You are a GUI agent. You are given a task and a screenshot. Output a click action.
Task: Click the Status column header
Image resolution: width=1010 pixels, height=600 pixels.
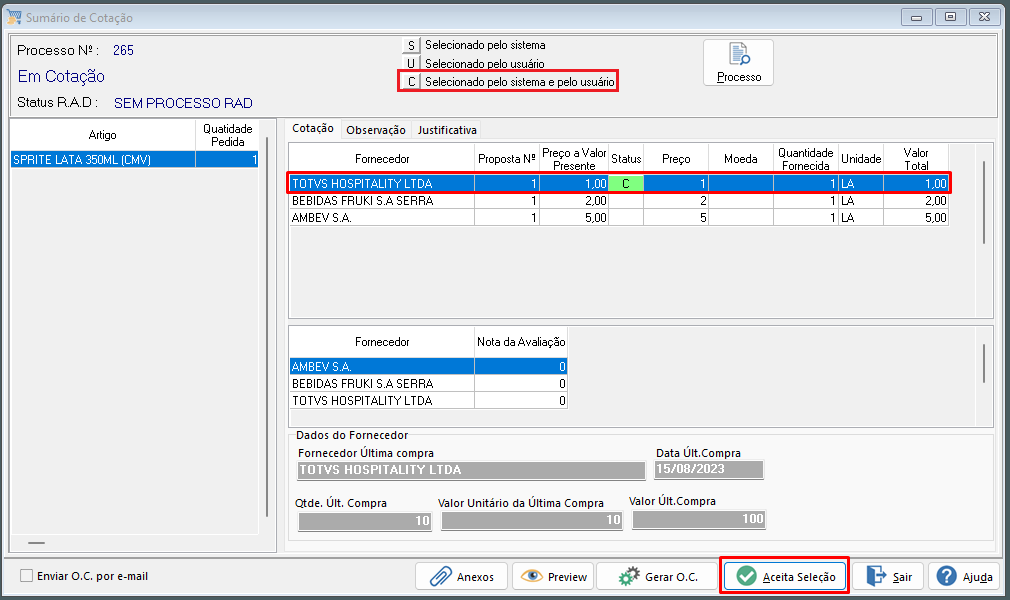[626, 159]
